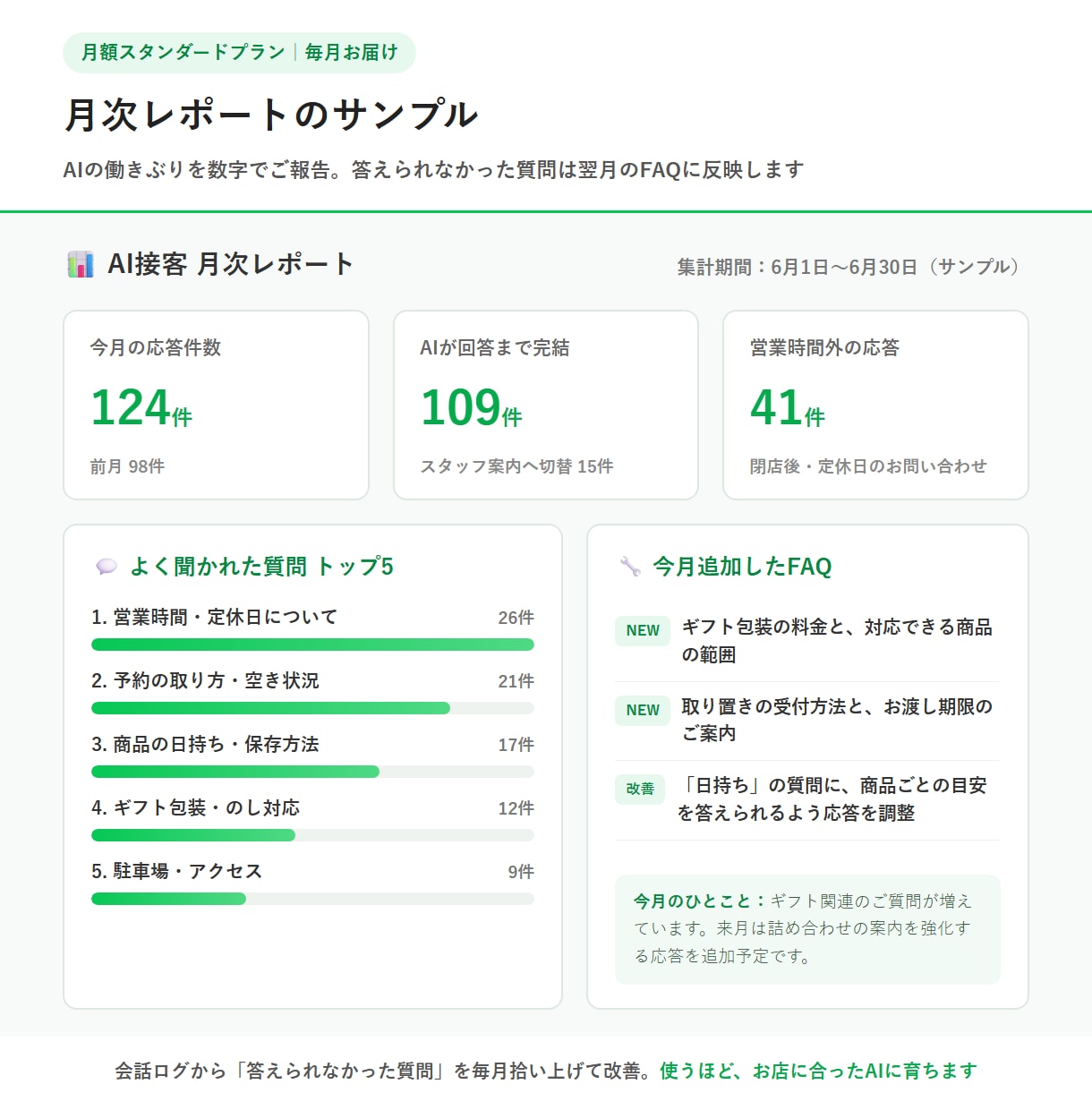The image size is (1092, 1110).
Task: Click the 5. 駐車場・アクセス row label
Action: click(x=176, y=872)
